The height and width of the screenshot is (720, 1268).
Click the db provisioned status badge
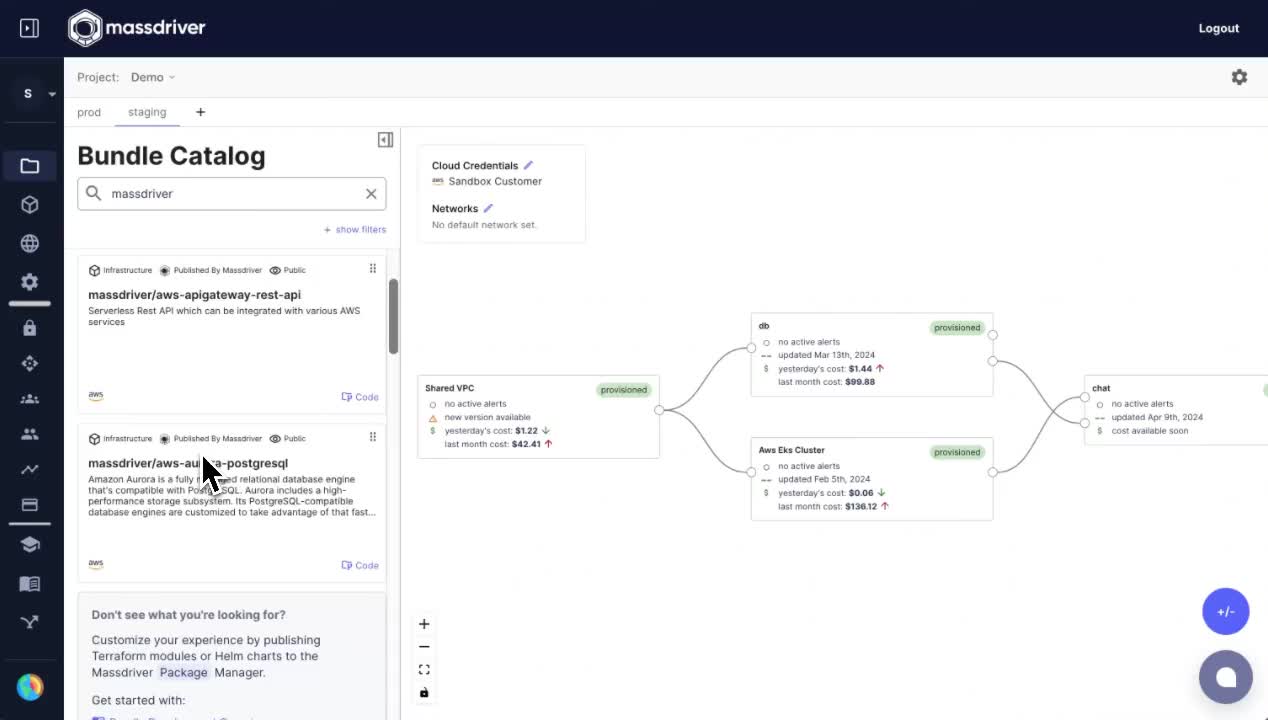(957, 328)
